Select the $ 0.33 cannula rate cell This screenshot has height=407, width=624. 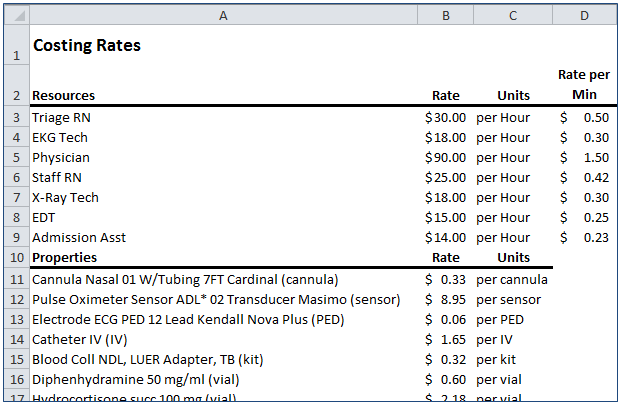coord(445,279)
